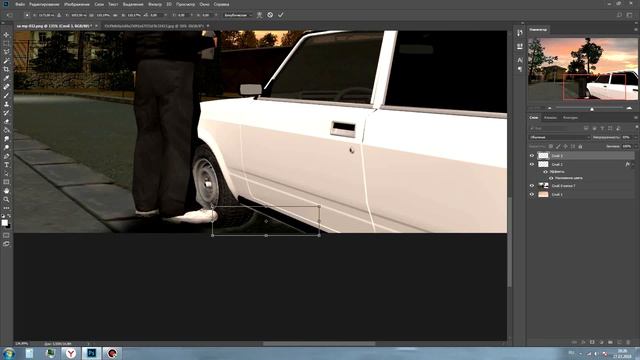Select the Eyedropper tool
Viewport: 640px width, 360px height.
click(x=6, y=78)
